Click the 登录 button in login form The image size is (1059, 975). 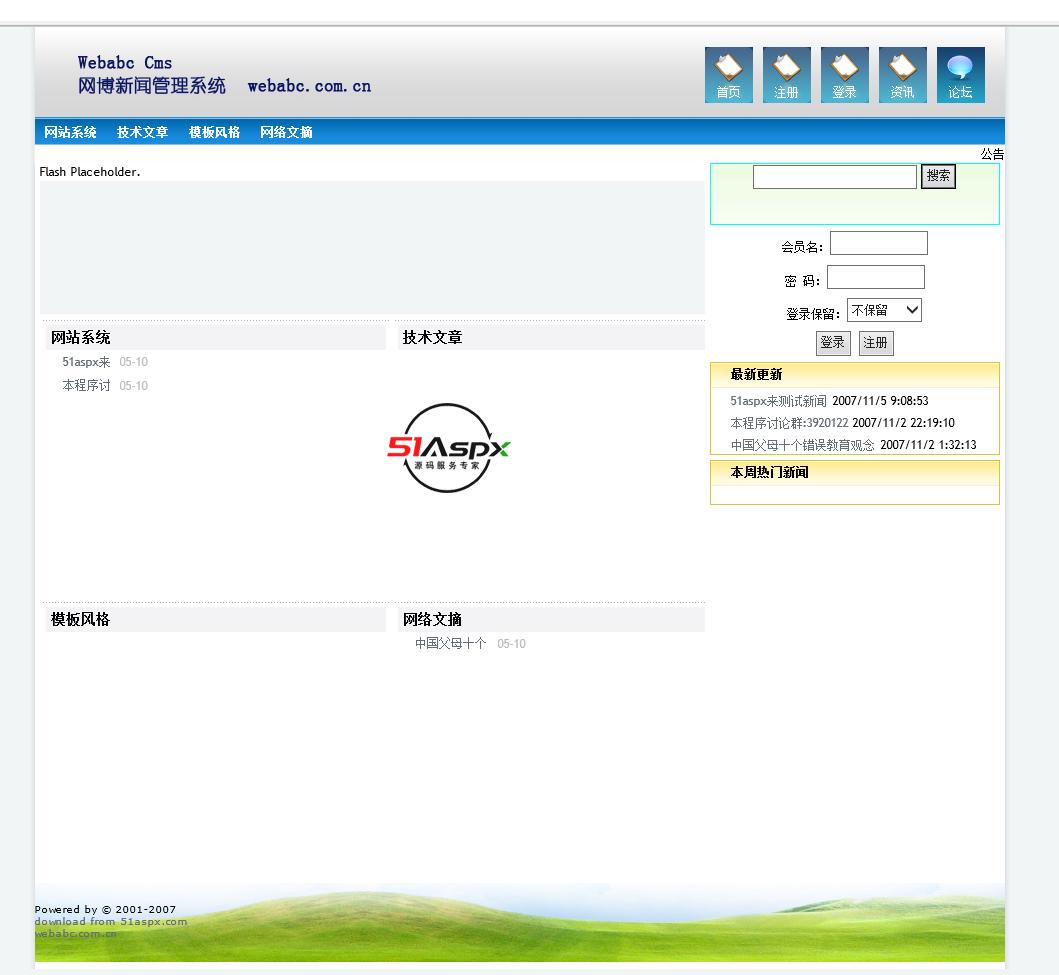[x=833, y=343]
